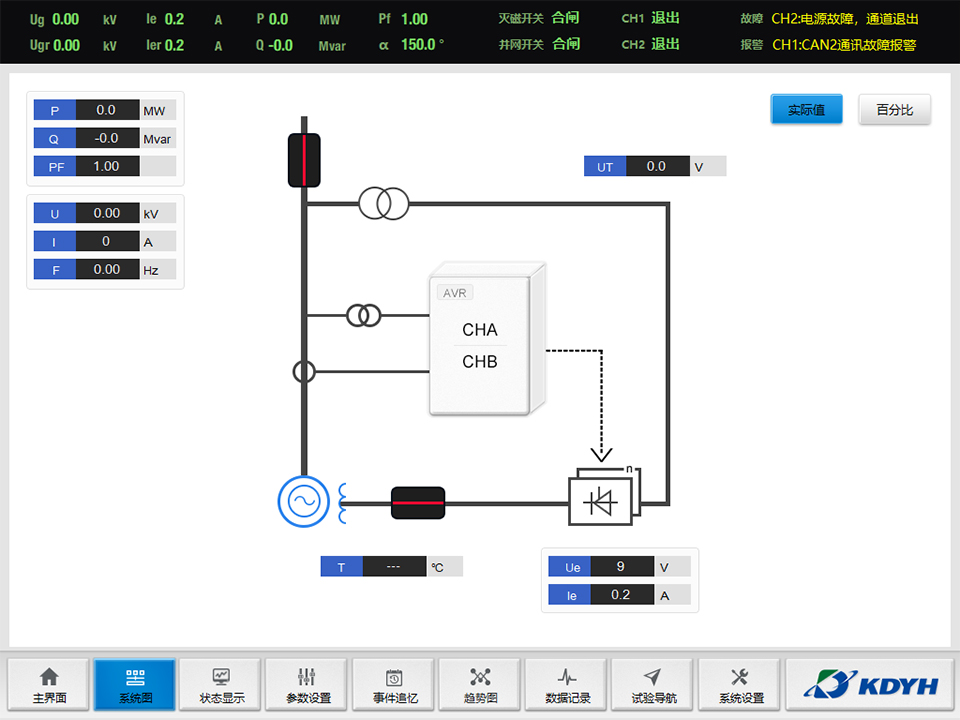Click the horizontal field breaker near generator
960x720 pixels.
417,502
